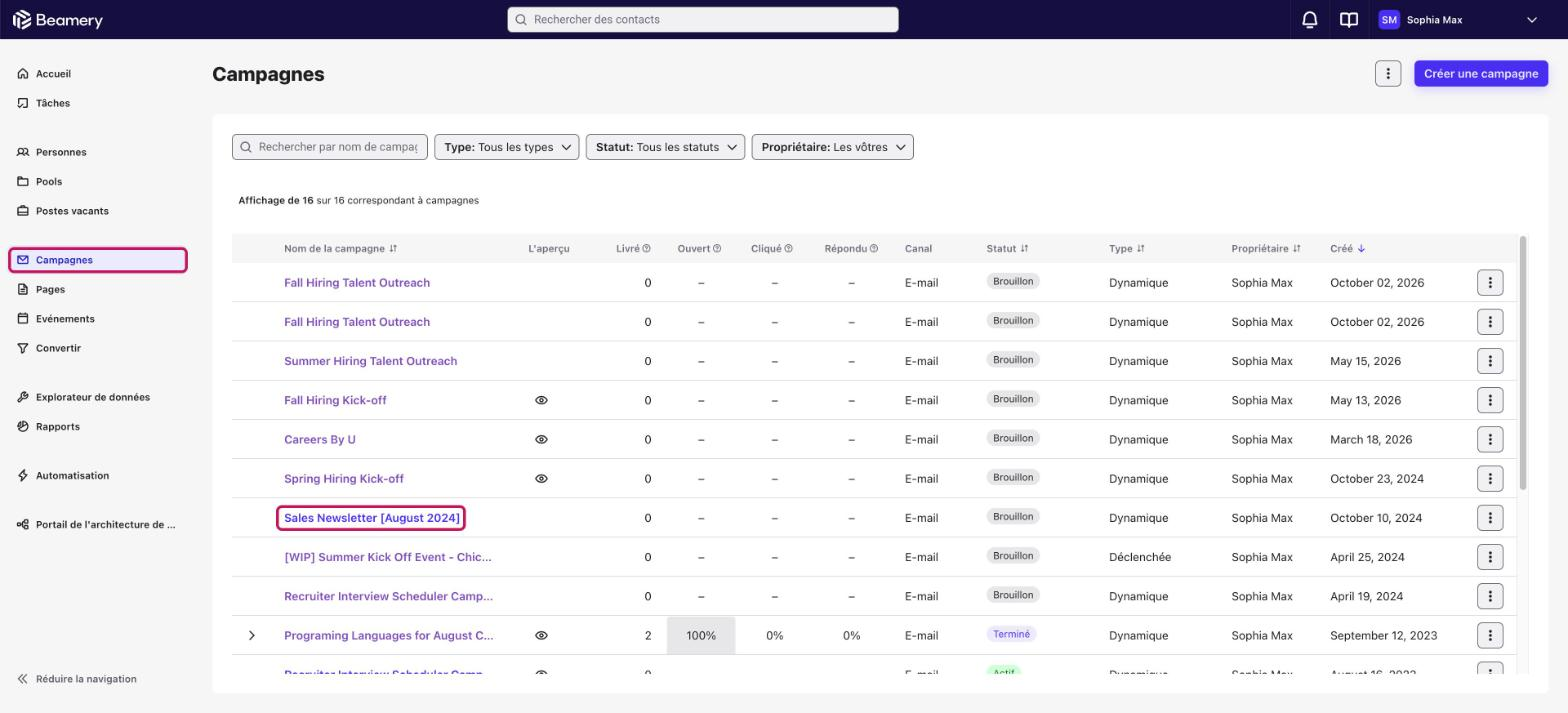The width and height of the screenshot is (1568, 713).
Task: Open the notifications bell icon
Action: pyautogui.click(x=1309, y=20)
